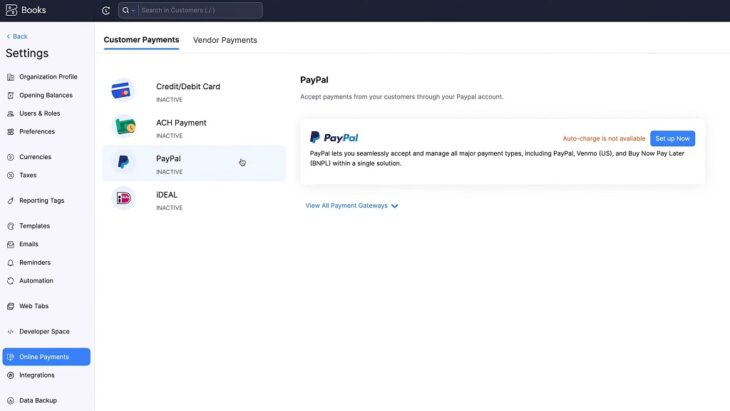Focus the Search in Customers field
The image size is (730, 411).
click(200, 10)
